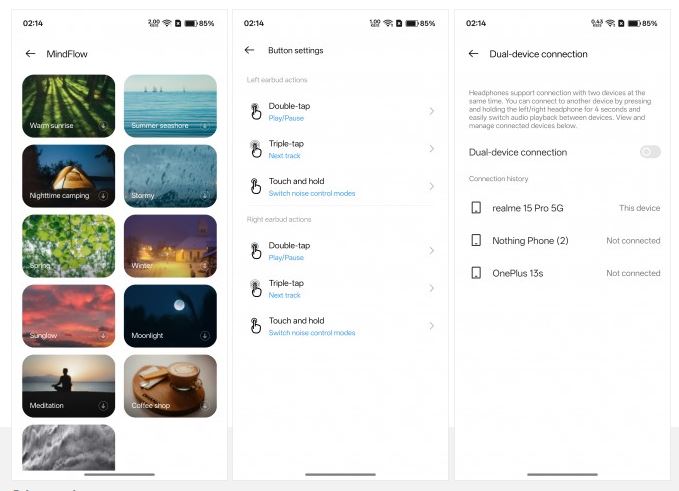Choose OnePlus 13s in connection history

tap(565, 273)
